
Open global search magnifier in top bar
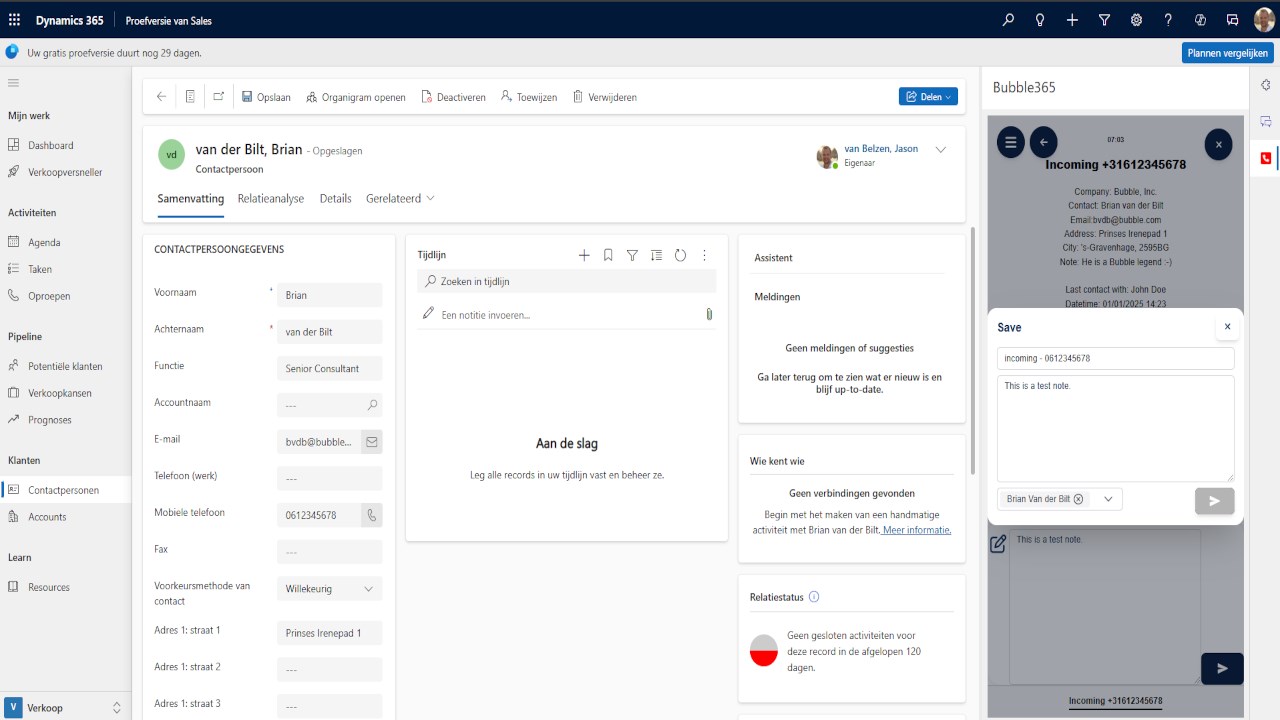coord(1008,20)
